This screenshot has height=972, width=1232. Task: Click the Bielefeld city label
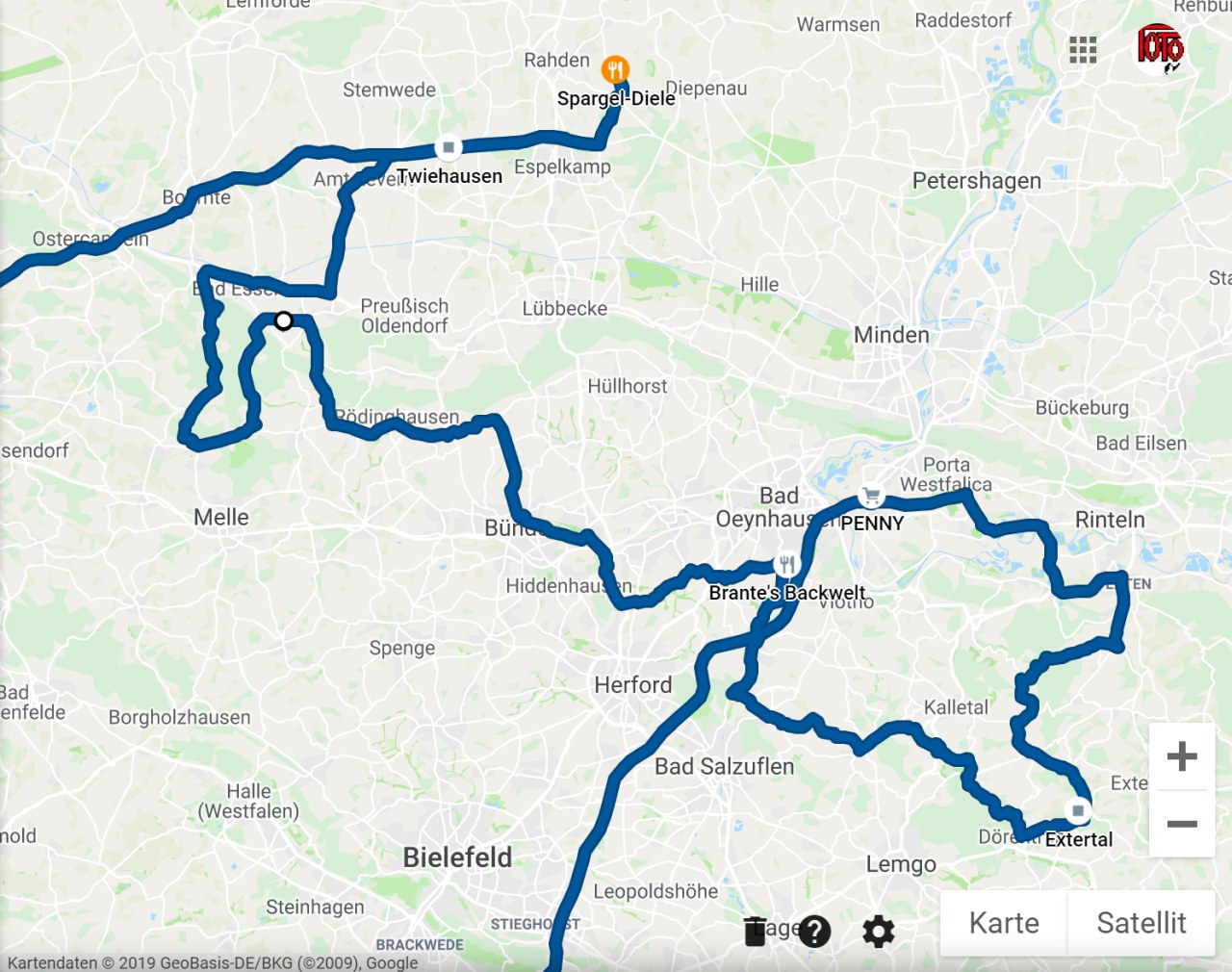(x=457, y=857)
